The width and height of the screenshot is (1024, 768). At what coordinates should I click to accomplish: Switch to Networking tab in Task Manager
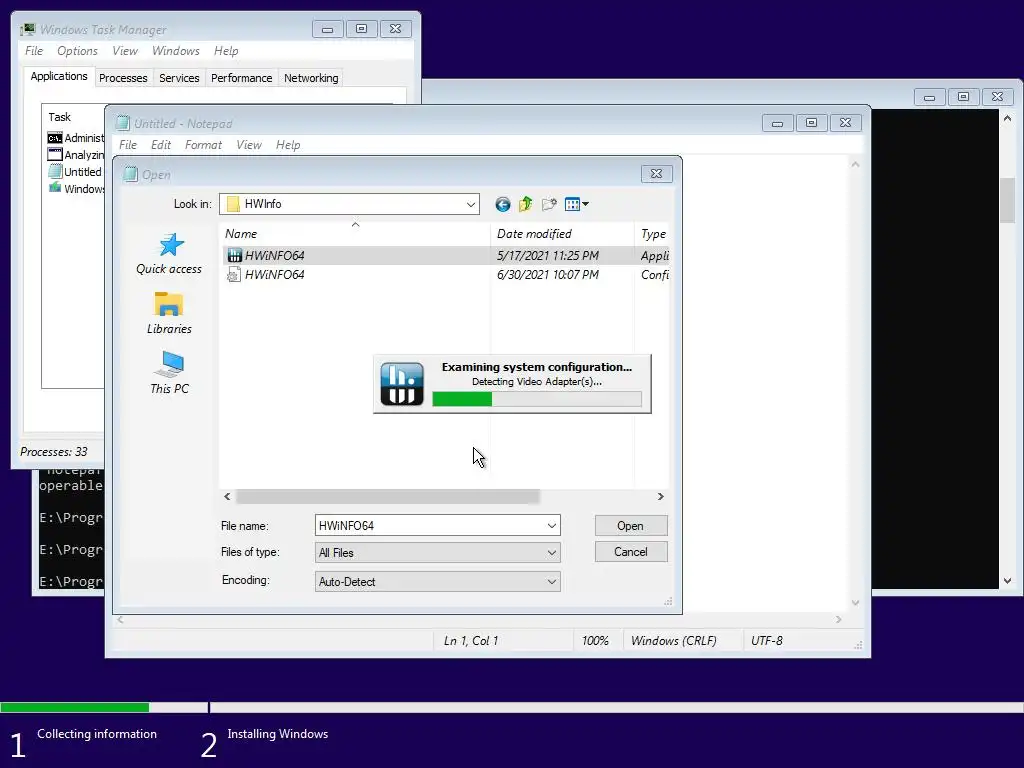pyautogui.click(x=311, y=78)
